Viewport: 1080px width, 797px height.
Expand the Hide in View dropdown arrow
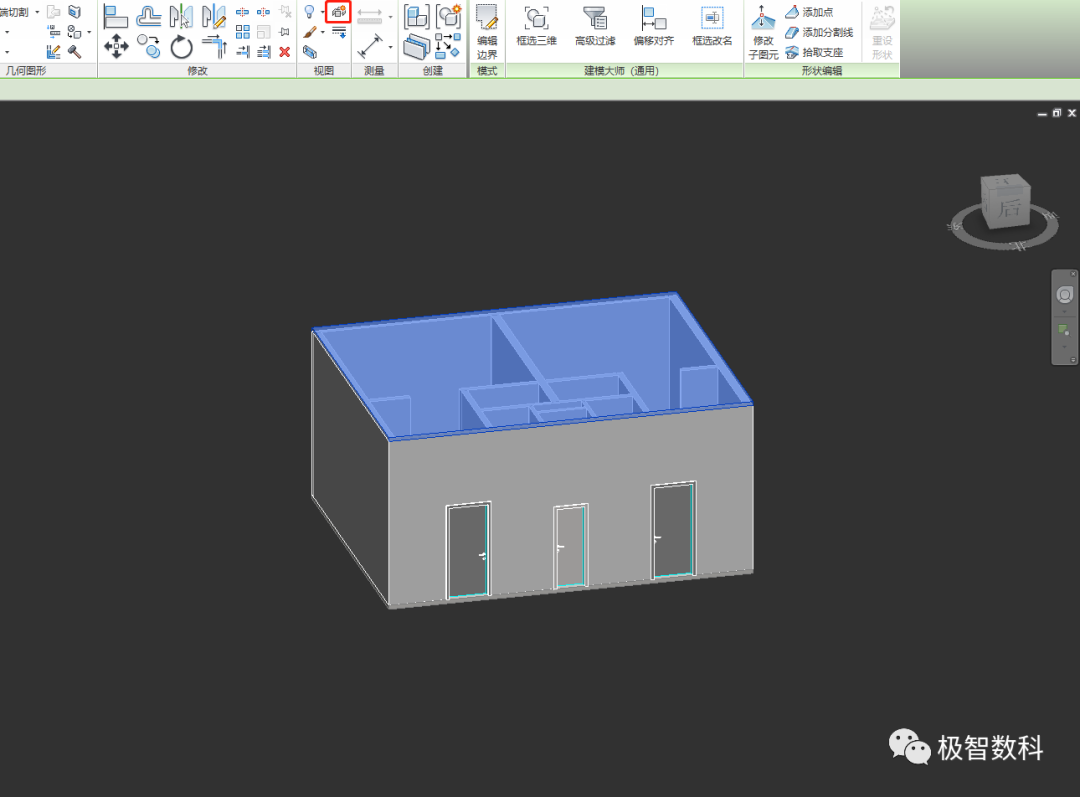click(322, 12)
